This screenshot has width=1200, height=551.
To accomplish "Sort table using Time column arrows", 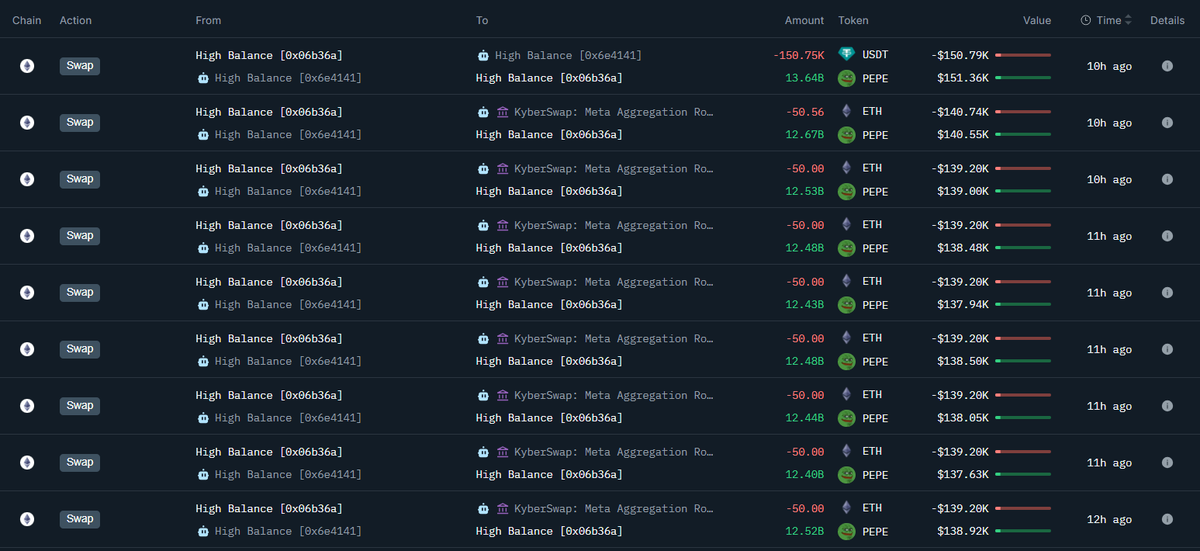I will [x=1129, y=20].
